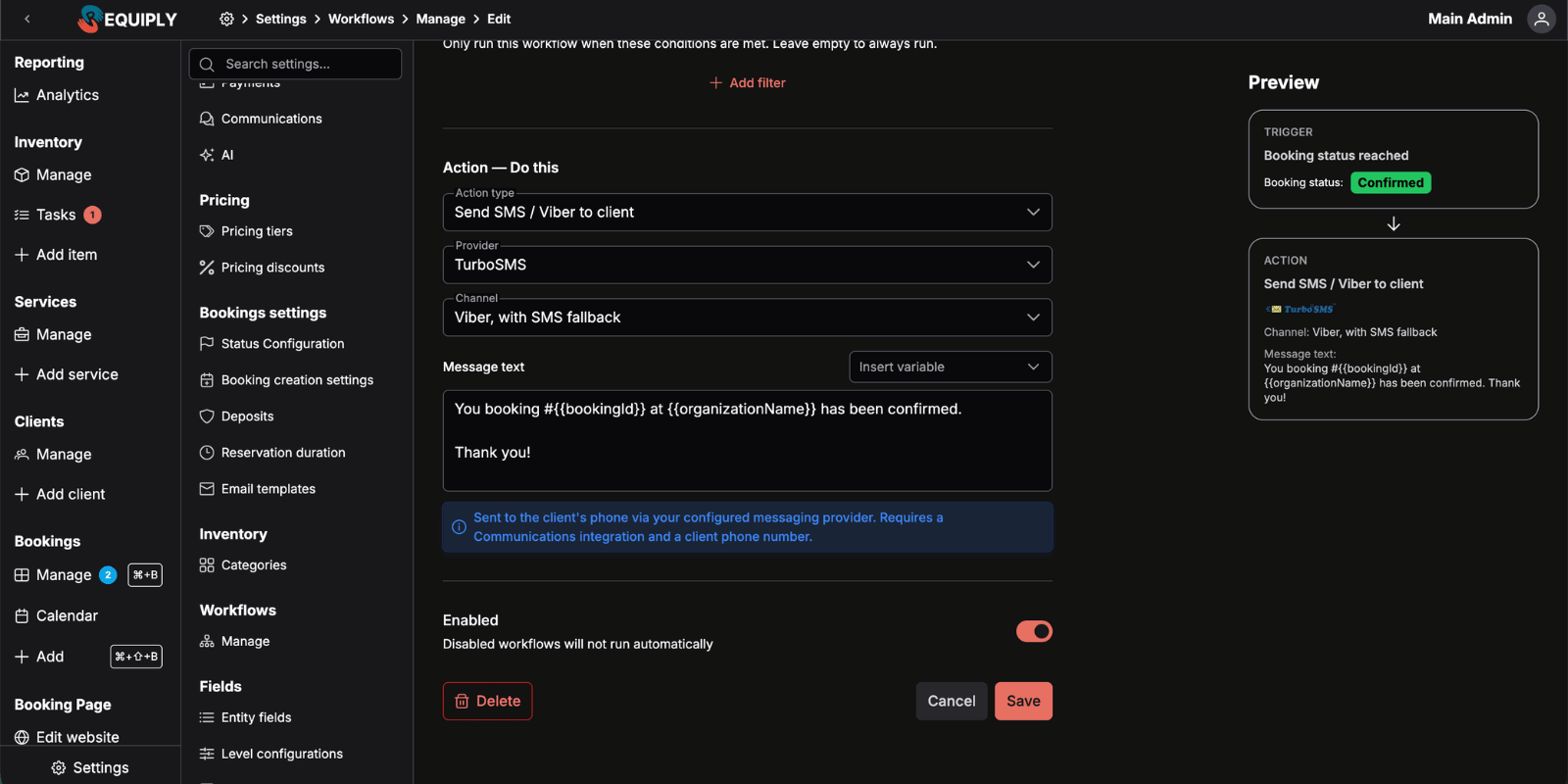Open Inventory Manage in sidebar
This screenshot has height=784, width=1568.
tap(53, 174)
